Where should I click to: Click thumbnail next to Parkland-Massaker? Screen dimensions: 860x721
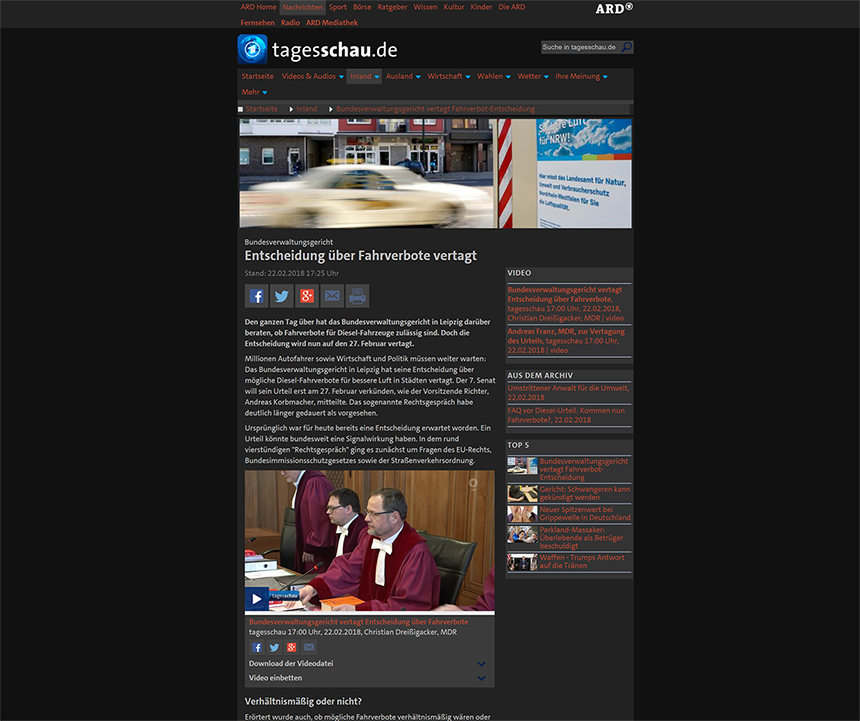[522, 535]
